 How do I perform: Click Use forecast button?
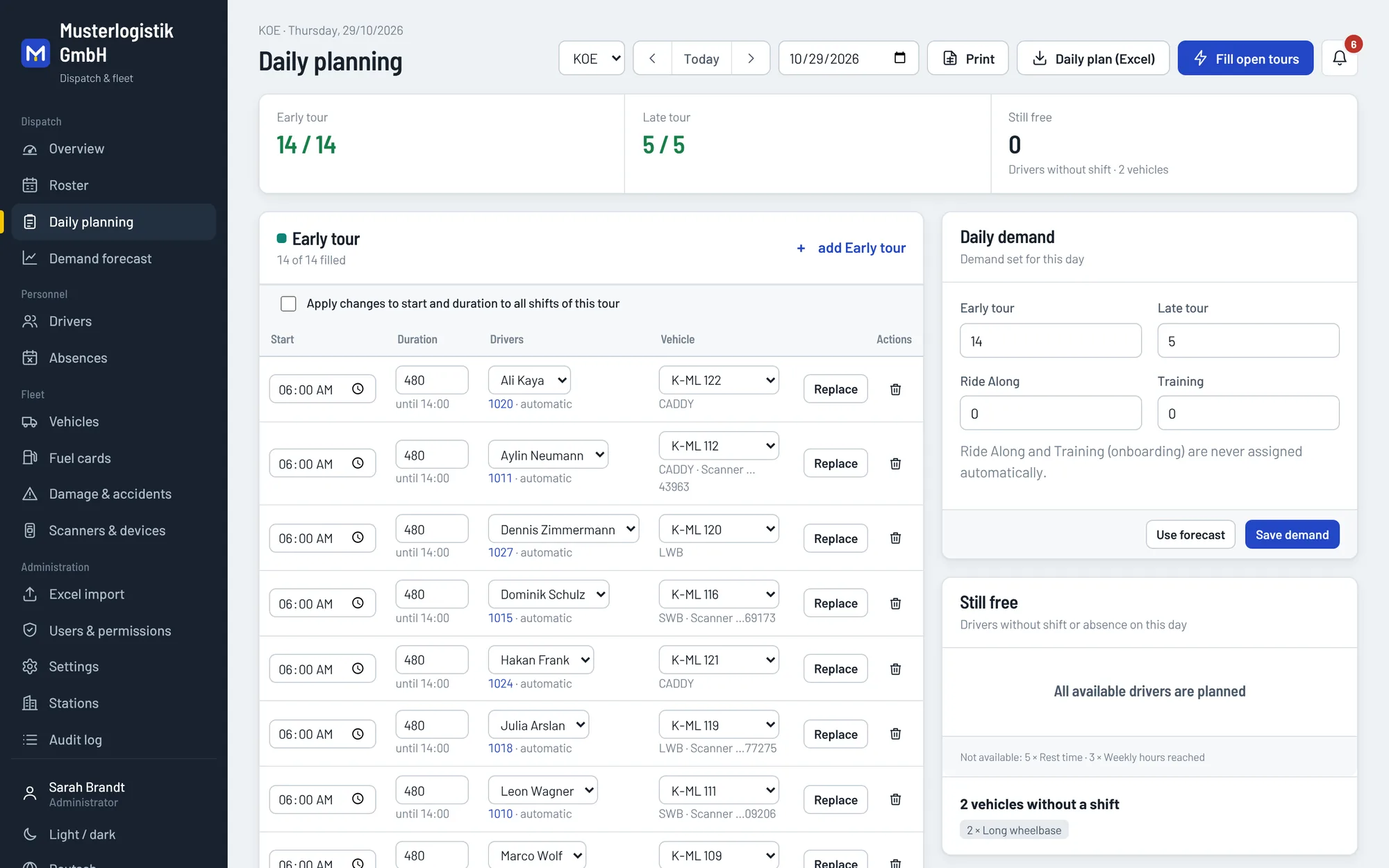point(1190,534)
